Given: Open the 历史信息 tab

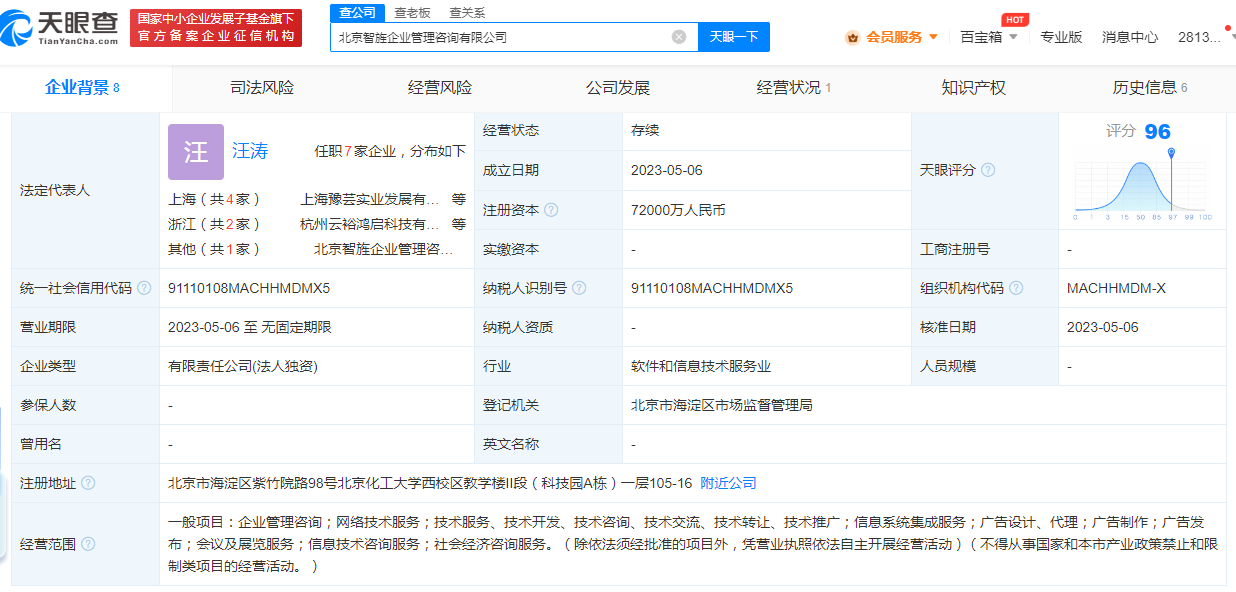Looking at the screenshot, I should (x=1150, y=88).
